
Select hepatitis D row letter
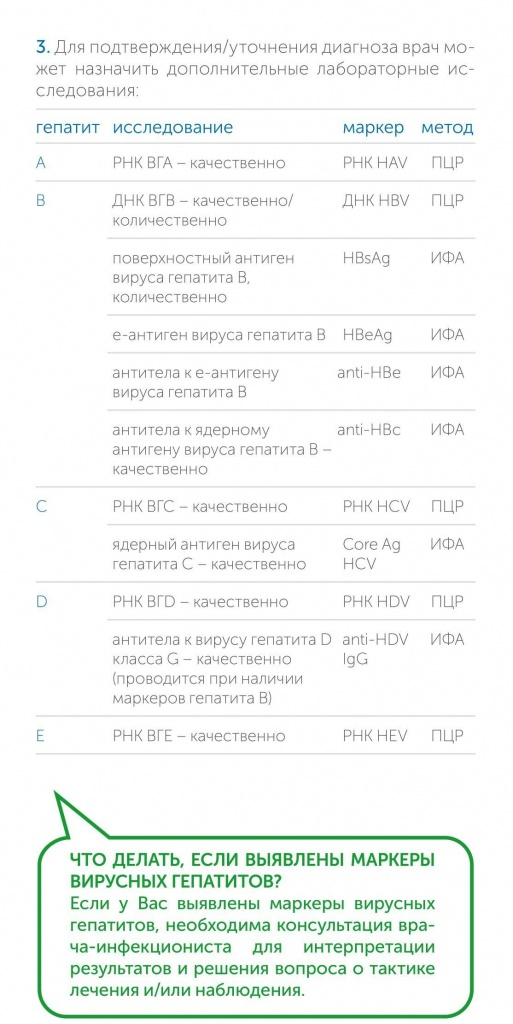click(41, 601)
